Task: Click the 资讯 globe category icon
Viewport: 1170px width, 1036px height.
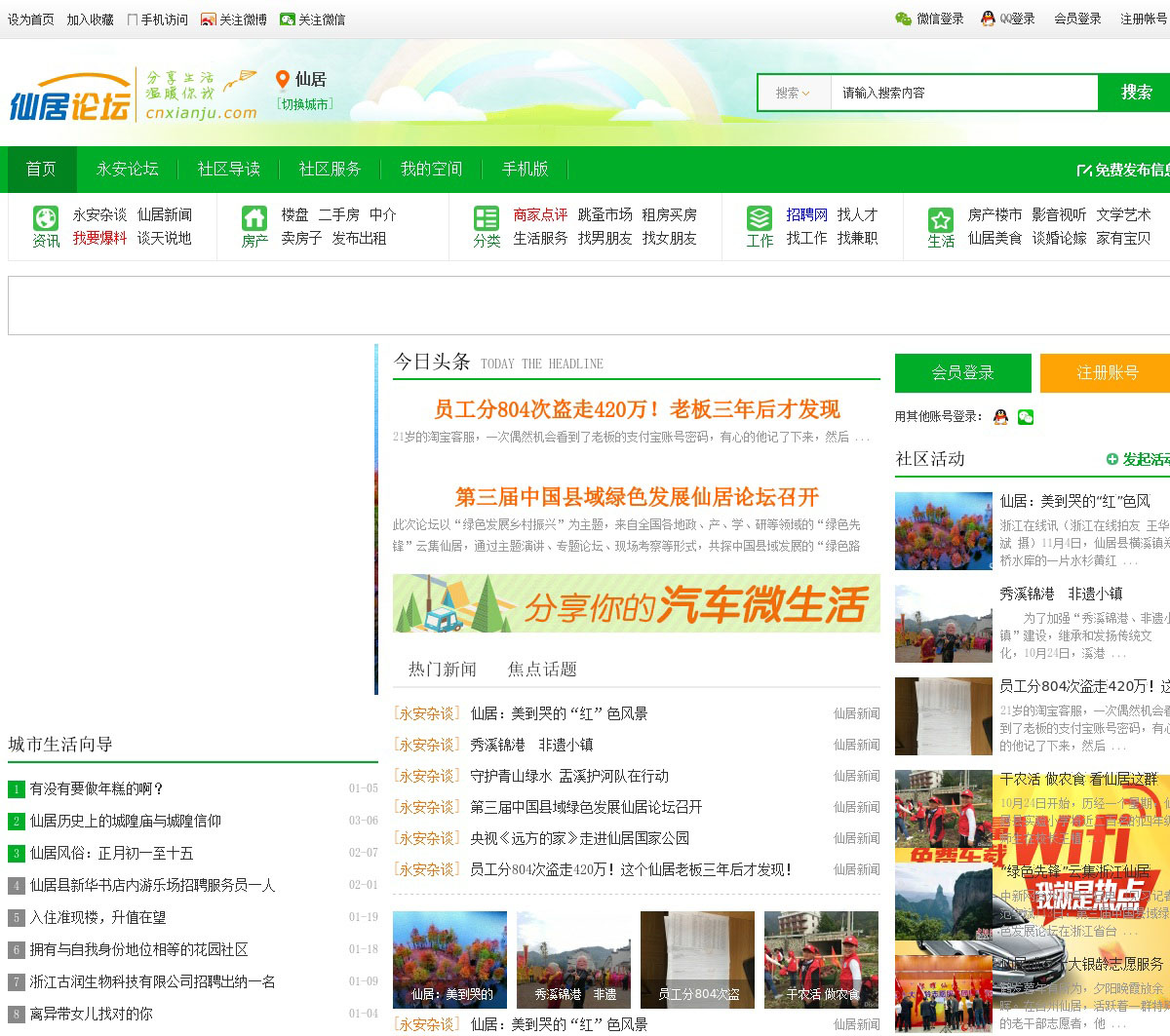Action: coord(46,218)
